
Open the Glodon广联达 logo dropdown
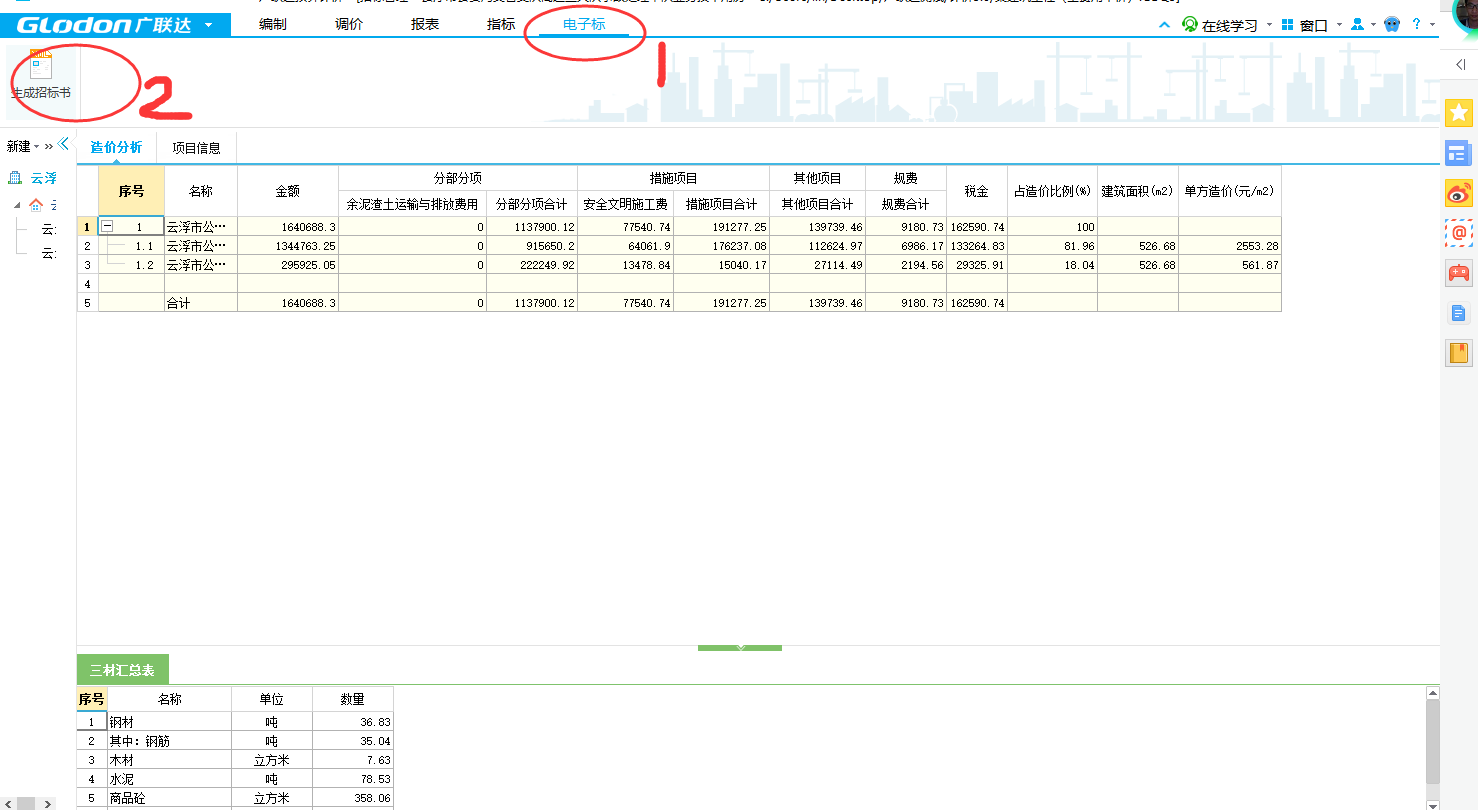pos(207,25)
